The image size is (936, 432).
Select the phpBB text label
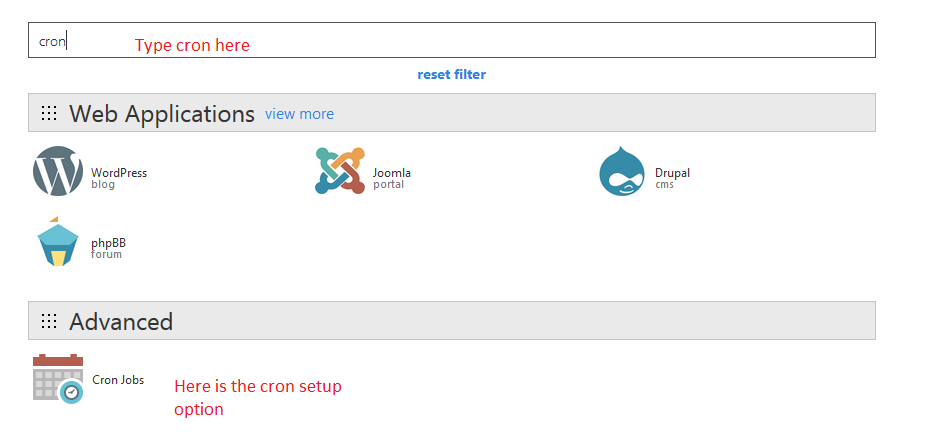pyautogui.click(x=108, y=243)
